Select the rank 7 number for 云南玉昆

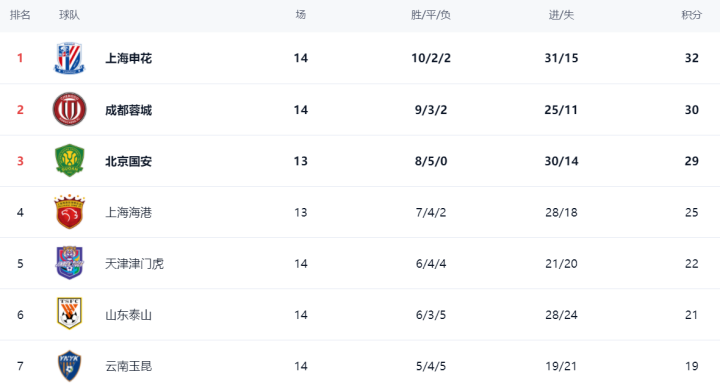tap(20, 366)
